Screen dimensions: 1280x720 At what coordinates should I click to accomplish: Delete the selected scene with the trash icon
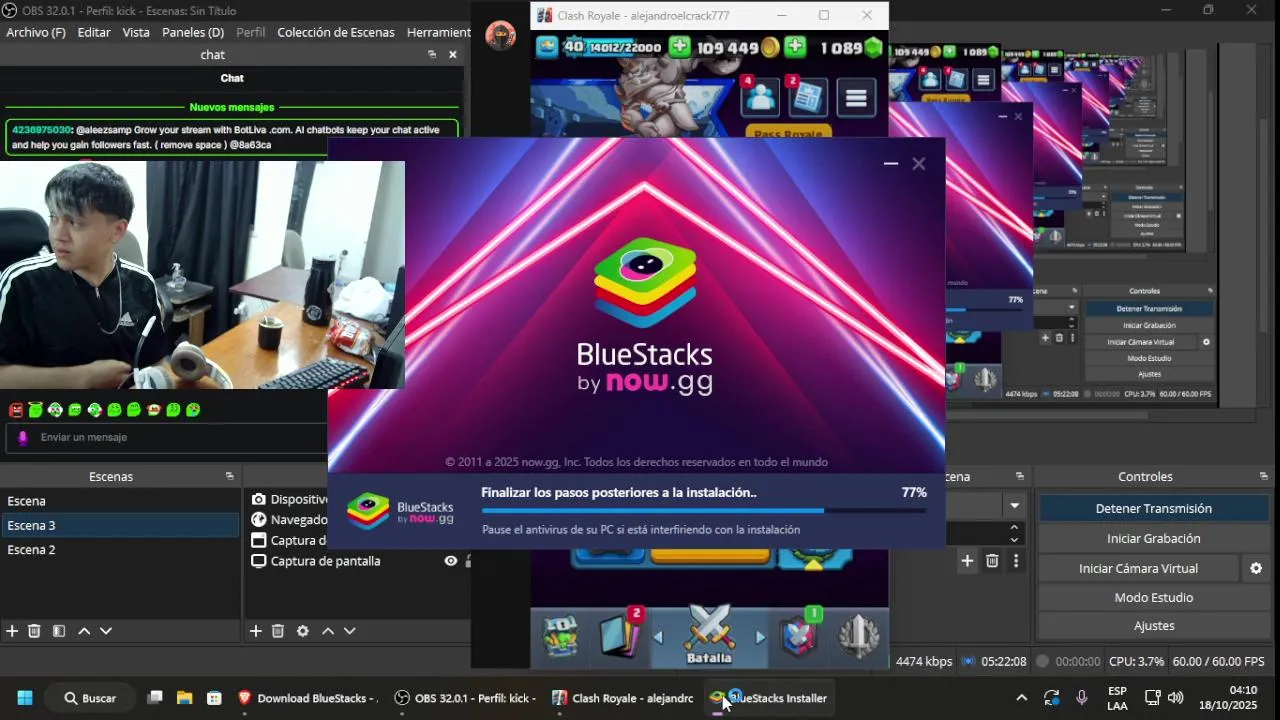[x=34, y=631]
